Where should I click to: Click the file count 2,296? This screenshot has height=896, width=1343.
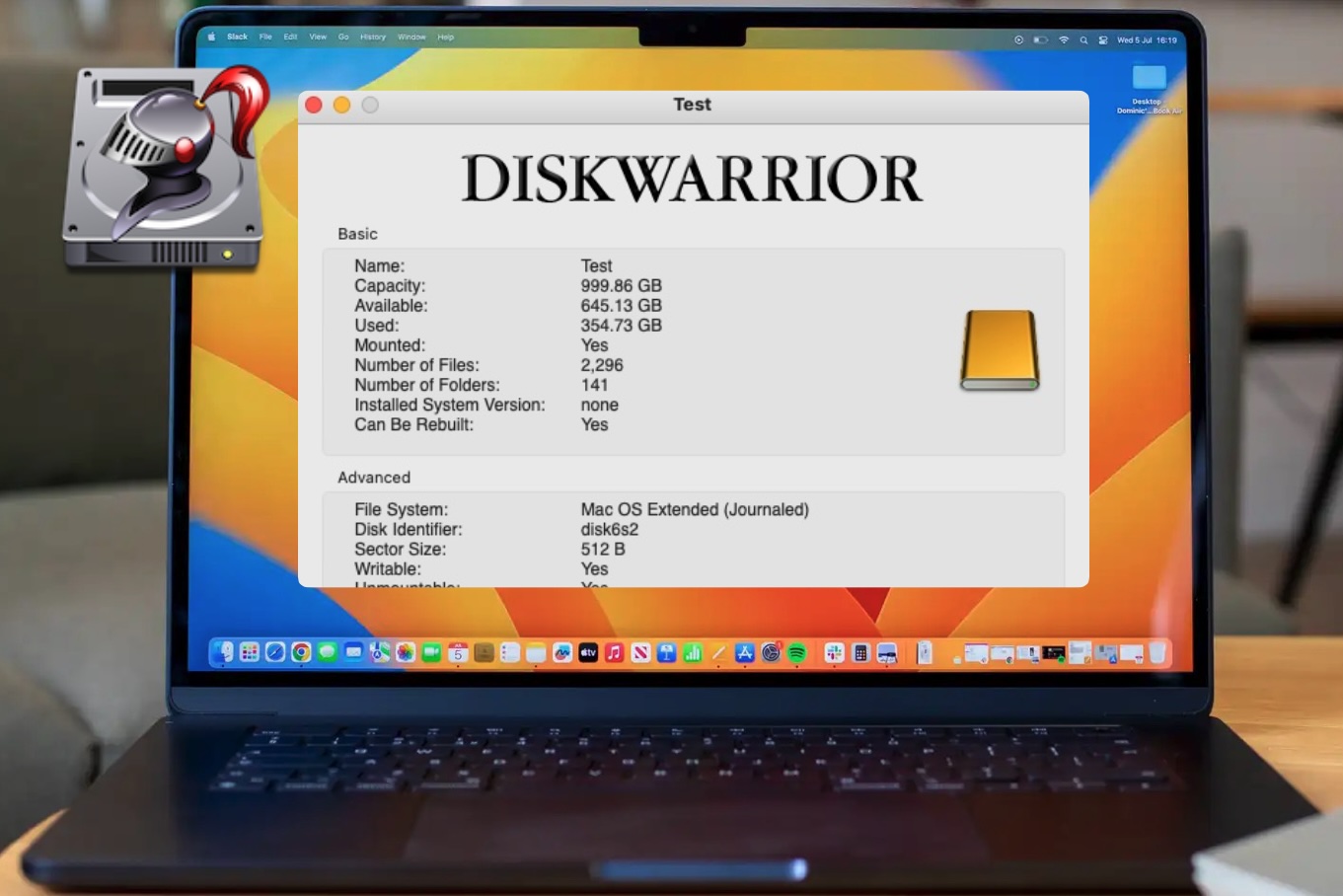[602, 365]
